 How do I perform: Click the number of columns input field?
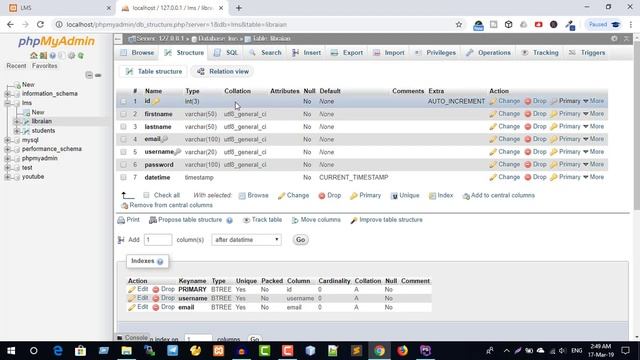point(158,240)
